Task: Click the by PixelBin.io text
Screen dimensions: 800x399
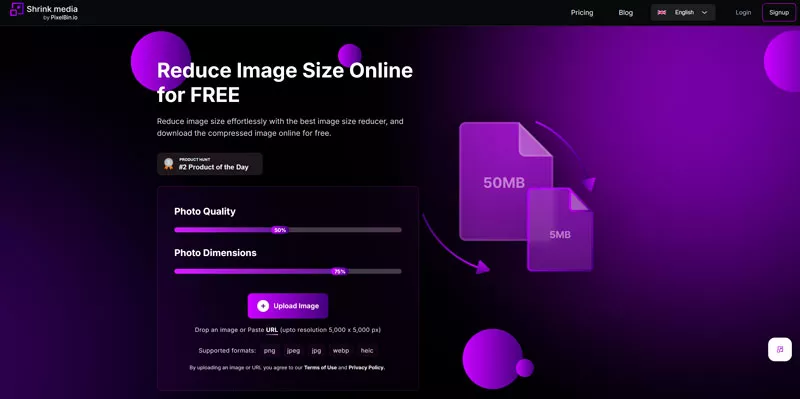Action: (x=60, y=17)
